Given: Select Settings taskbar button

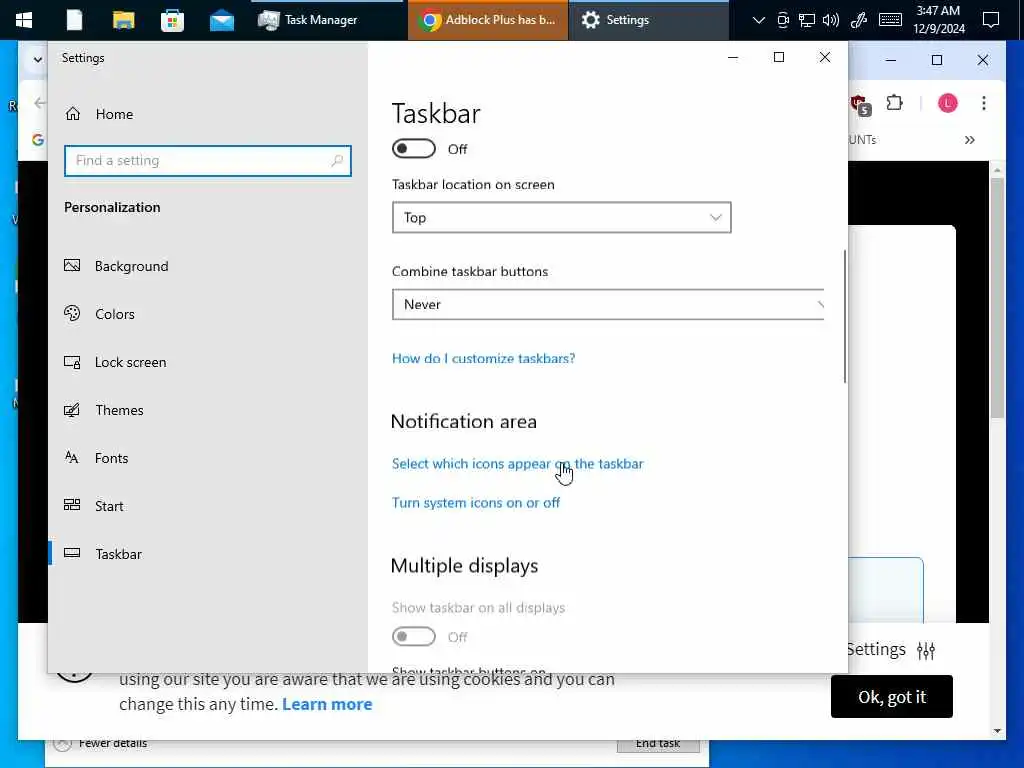Looking at the screenshot, I should pyautogui.click(x=648, y=20).
